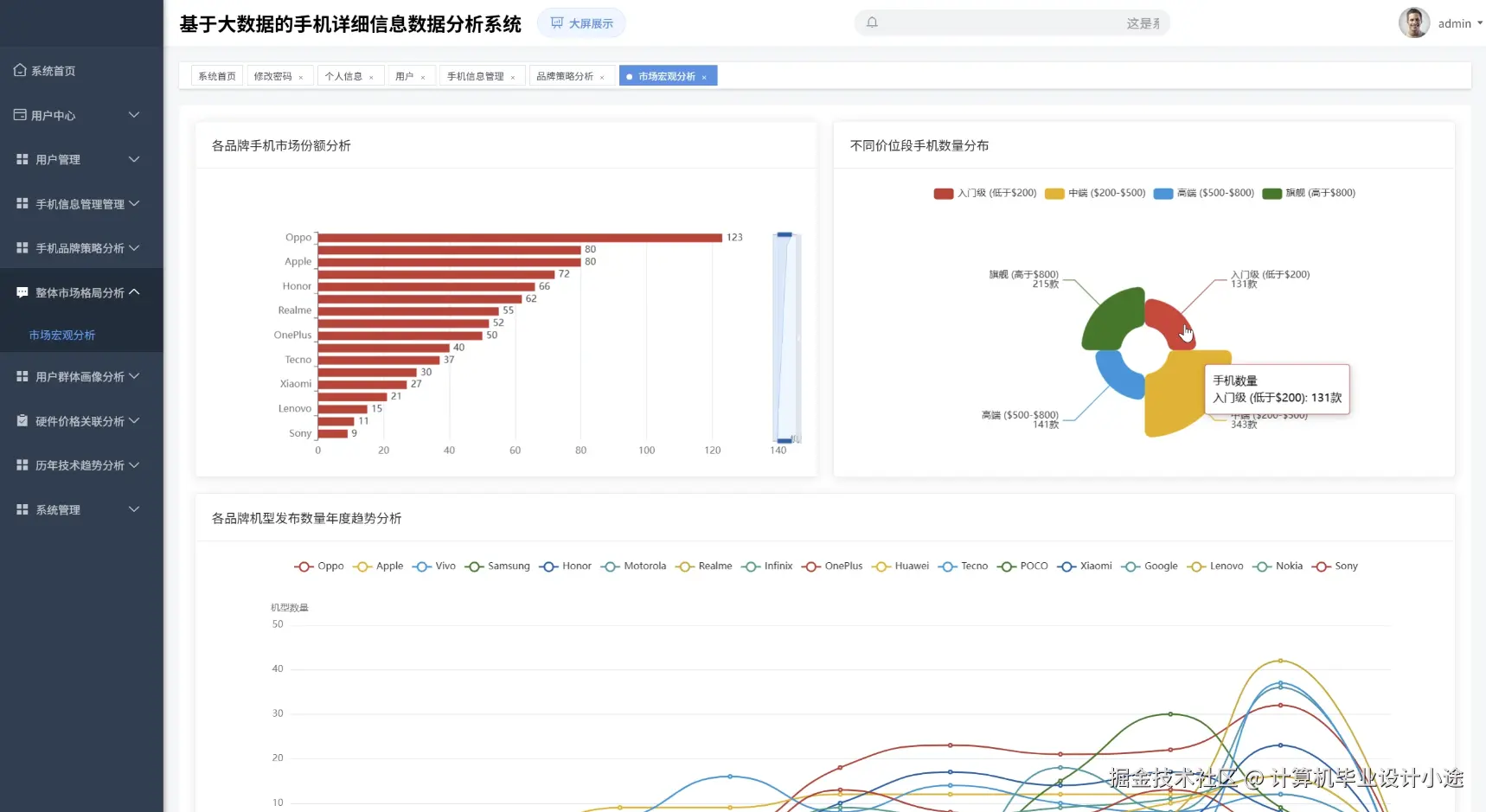1486x812 pixels.
Task: Expand 手机信息管理管理 with its chevron
Action: (x=134, y=203)
